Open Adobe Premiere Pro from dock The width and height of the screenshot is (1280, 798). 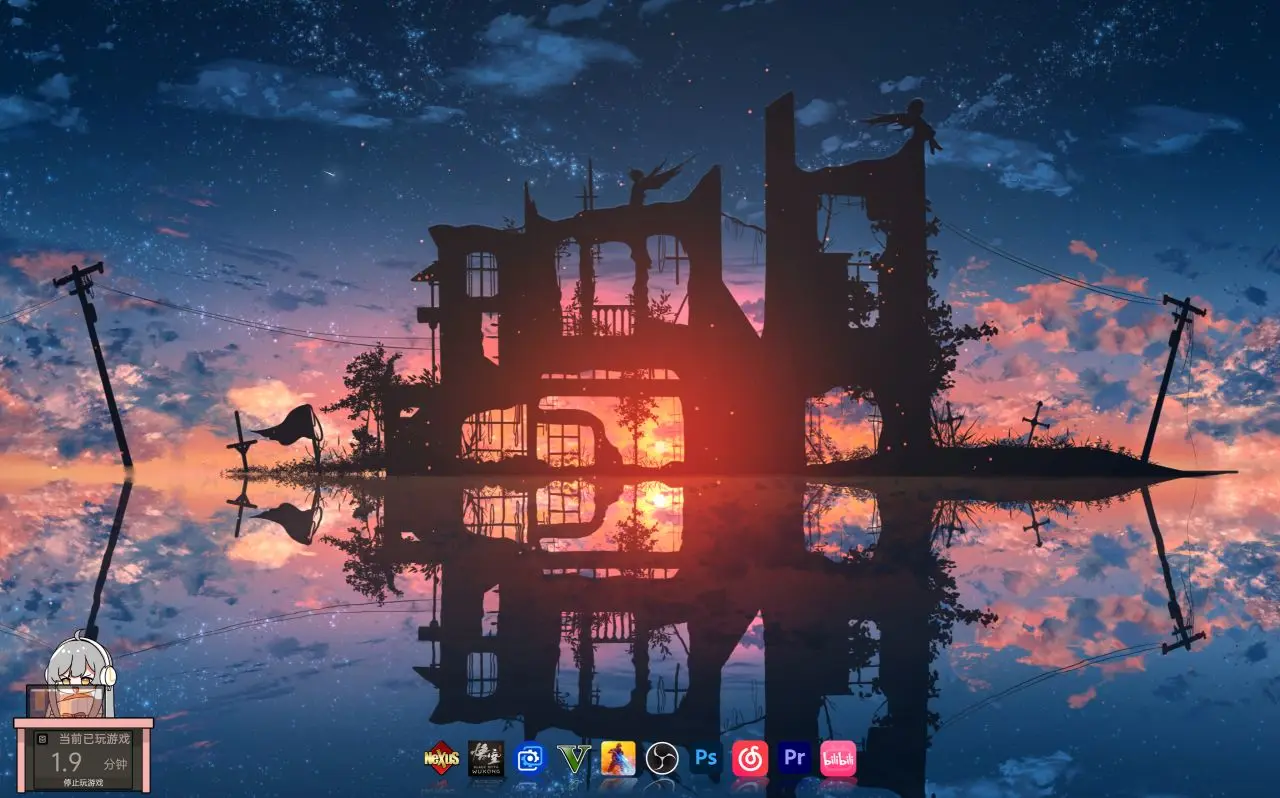pyautogui.click(x=794, y=758)
